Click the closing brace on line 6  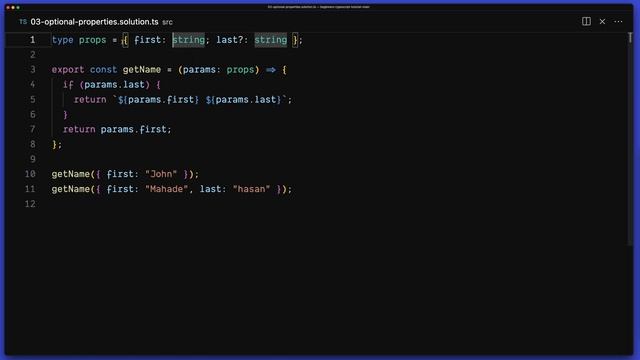tap(65, 115)
